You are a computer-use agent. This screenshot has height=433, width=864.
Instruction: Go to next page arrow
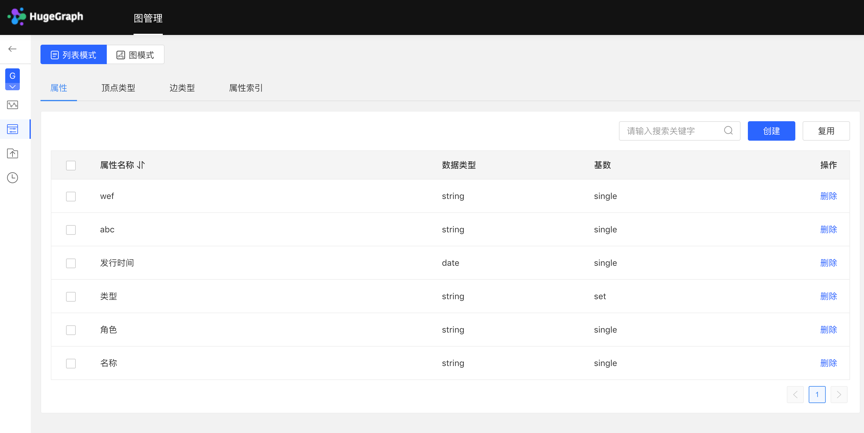[839, 395]
